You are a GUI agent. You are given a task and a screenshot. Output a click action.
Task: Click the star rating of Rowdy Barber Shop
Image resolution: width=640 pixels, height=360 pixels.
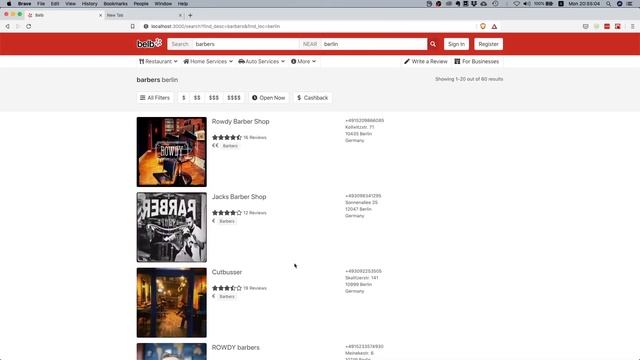click(227, 138)
